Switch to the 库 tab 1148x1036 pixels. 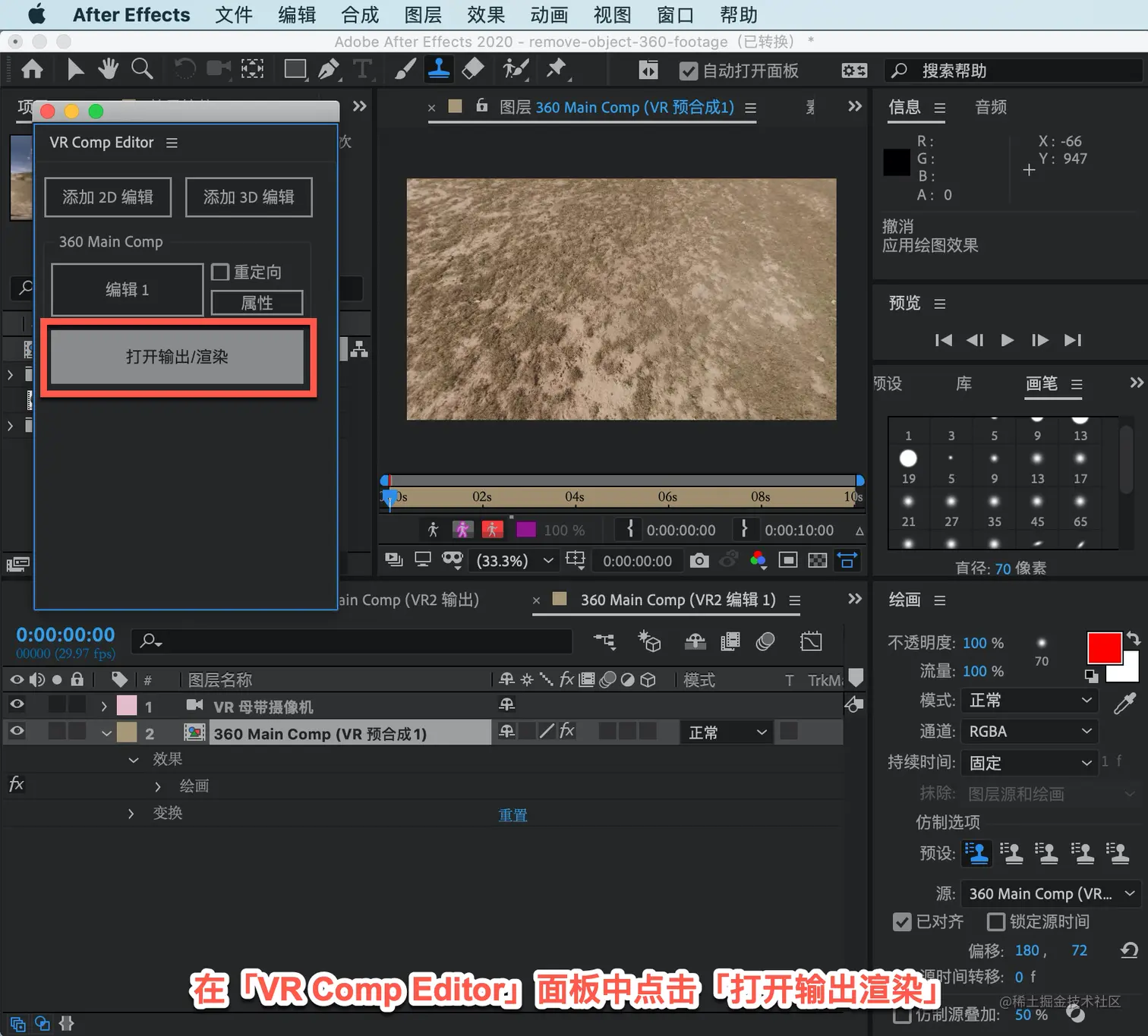point(963,383)
